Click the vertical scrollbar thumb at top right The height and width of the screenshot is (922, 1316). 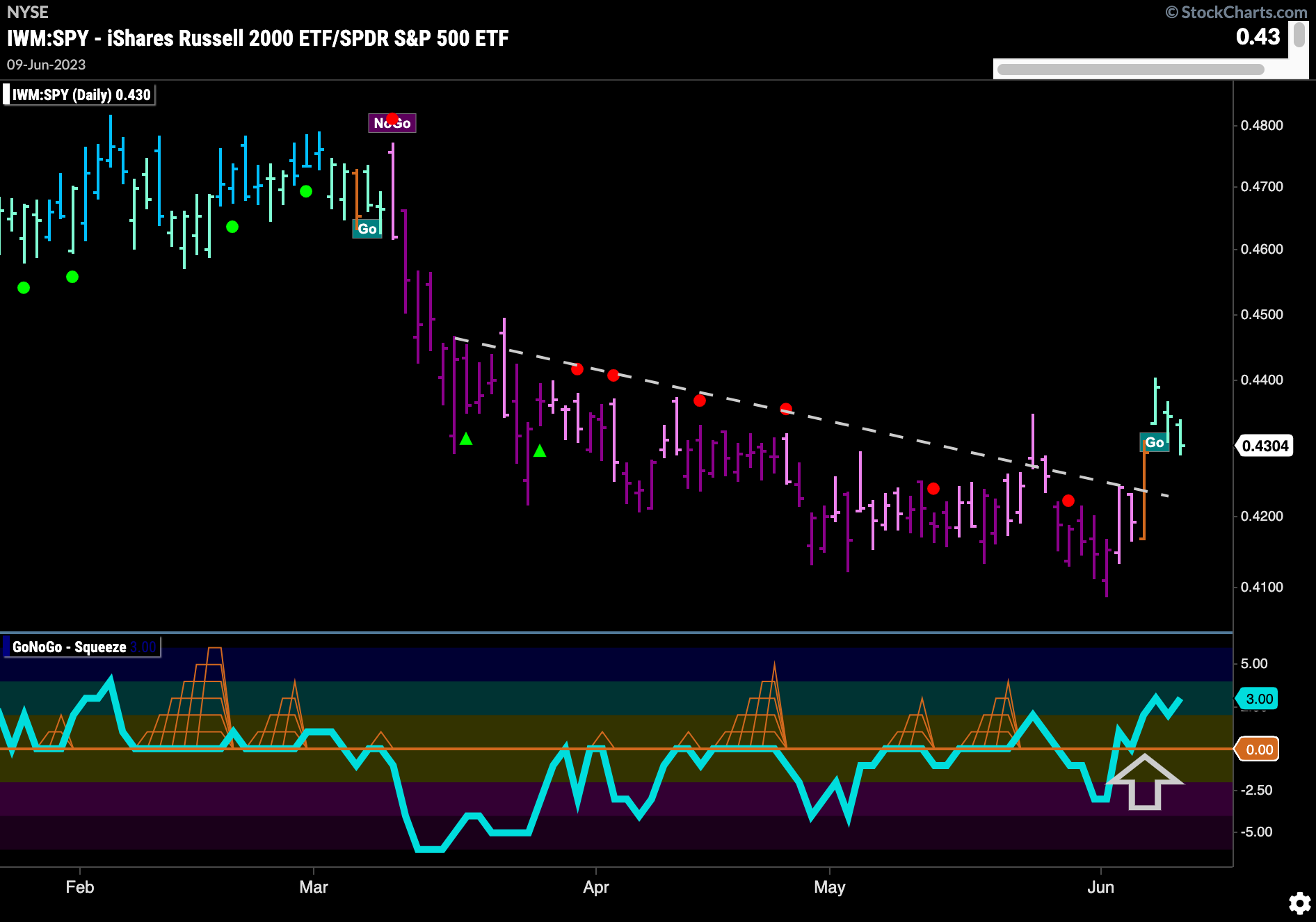coord(1299,35)
